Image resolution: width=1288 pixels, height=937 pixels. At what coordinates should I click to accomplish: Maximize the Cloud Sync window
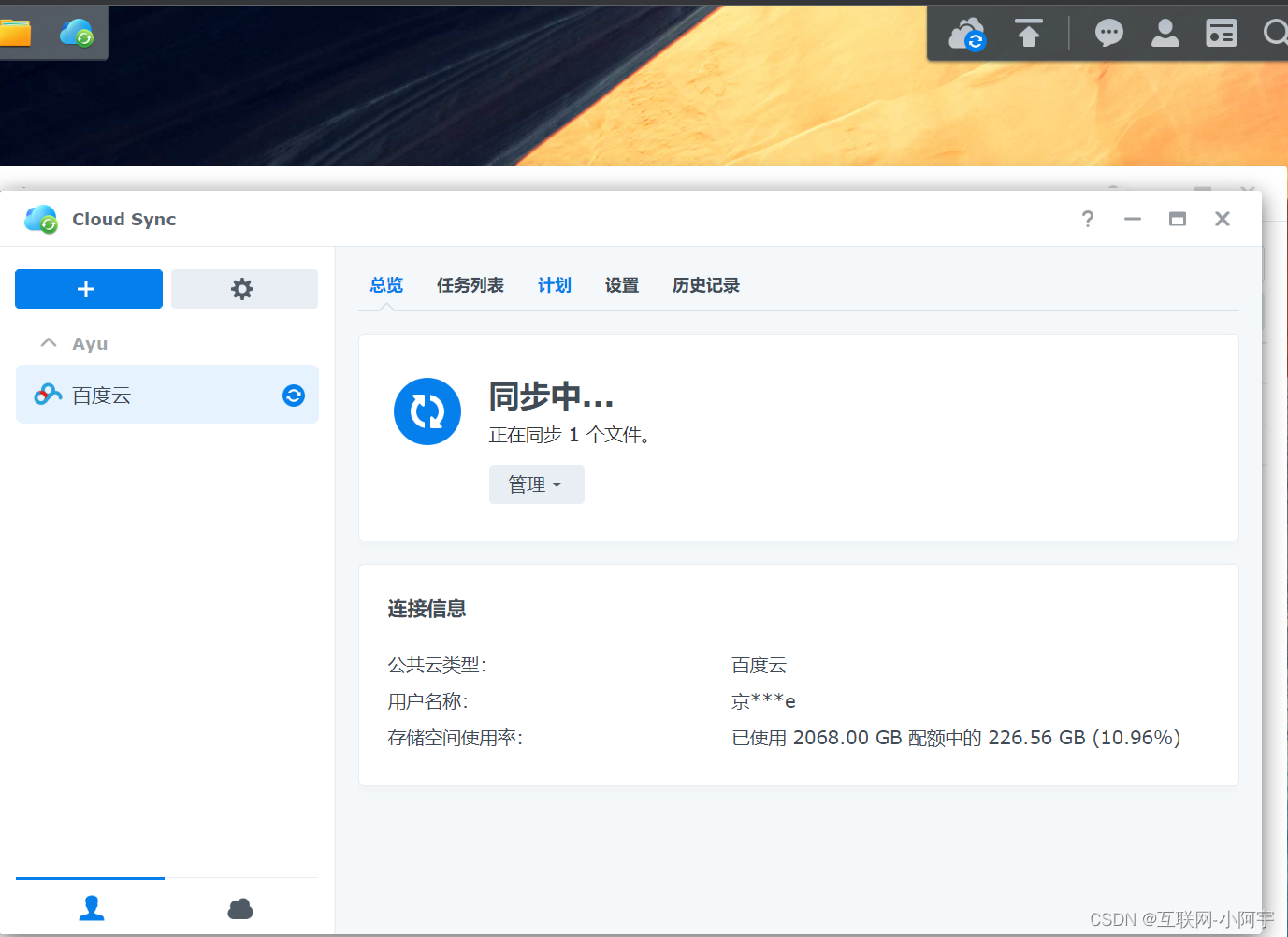point(1178,219)
